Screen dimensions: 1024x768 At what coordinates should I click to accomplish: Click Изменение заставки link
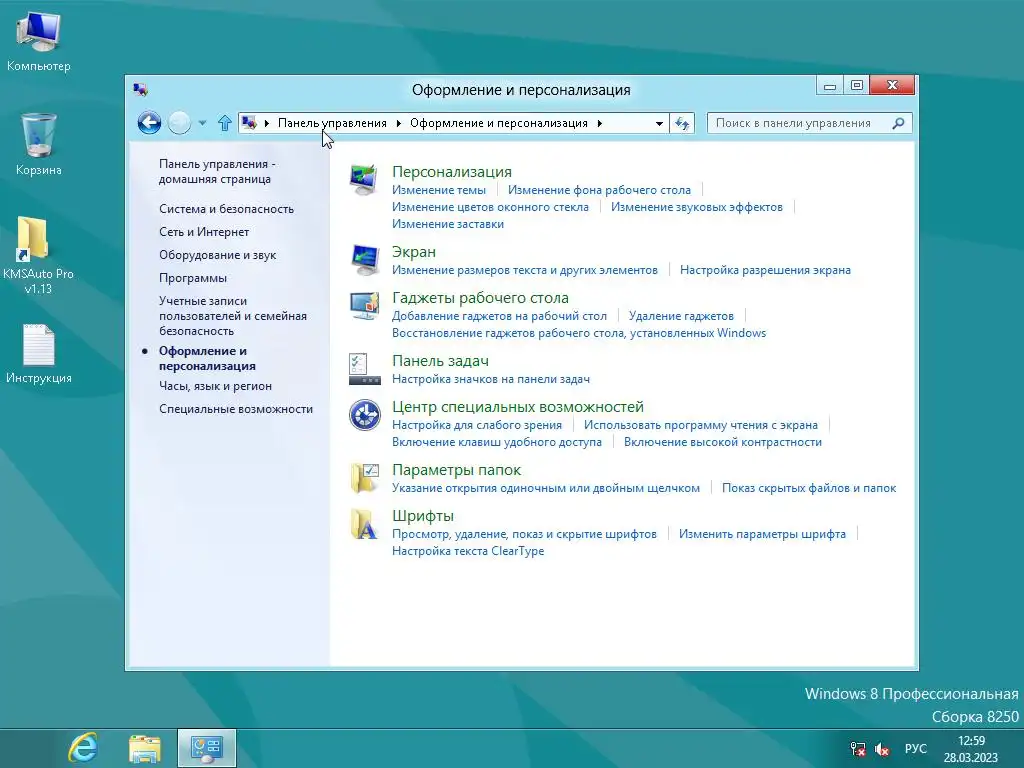pos(448,224)
